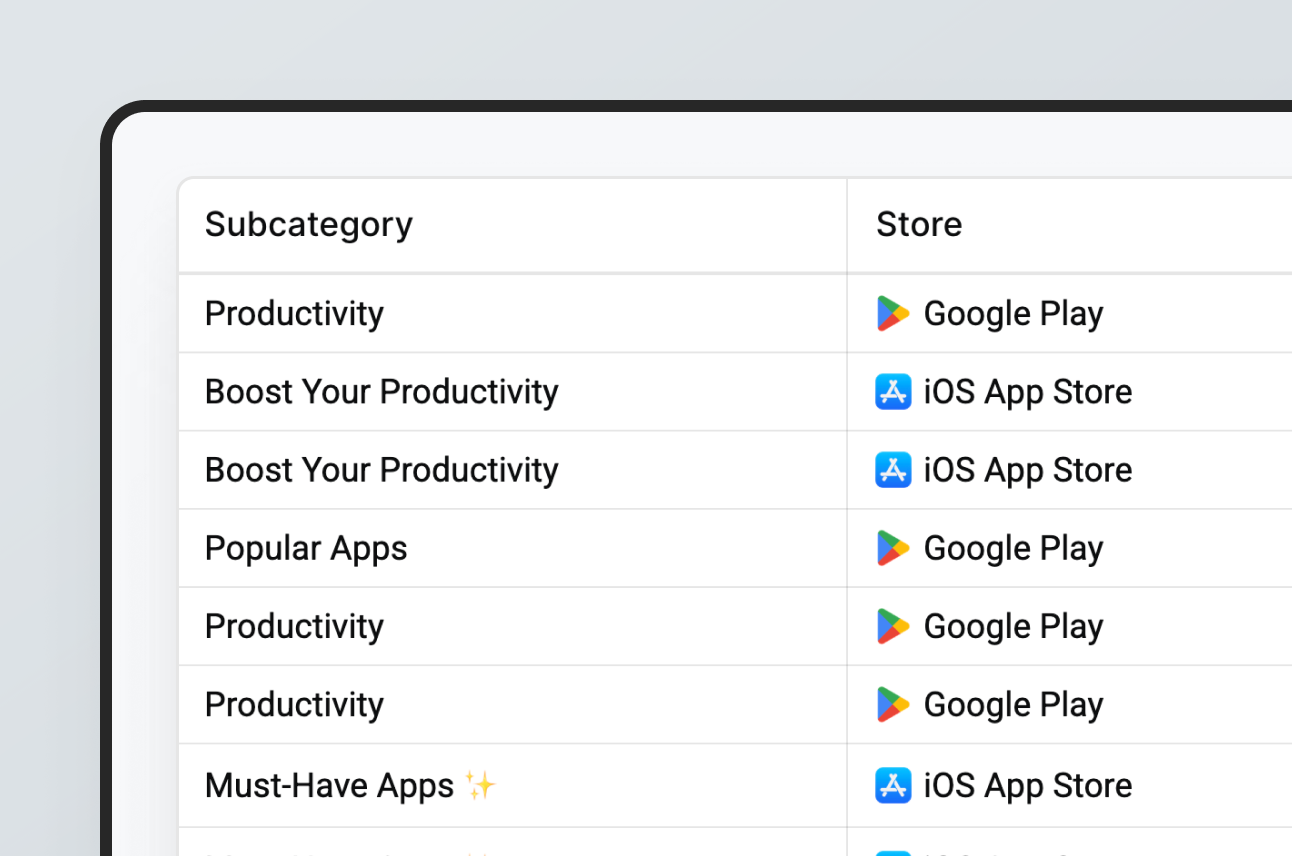This screenshot has width=1292, height=856.
Task: Click Google Play icon in the second Productivity row
Action: (893, 626)
